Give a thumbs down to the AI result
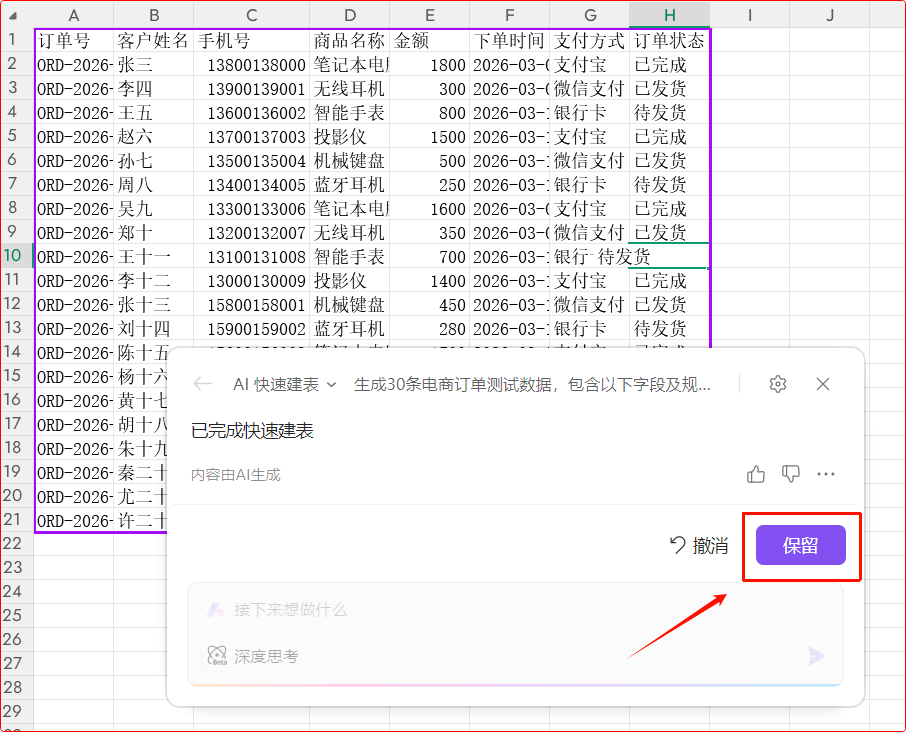The image size is (906, 732). (x=790, y=473)
